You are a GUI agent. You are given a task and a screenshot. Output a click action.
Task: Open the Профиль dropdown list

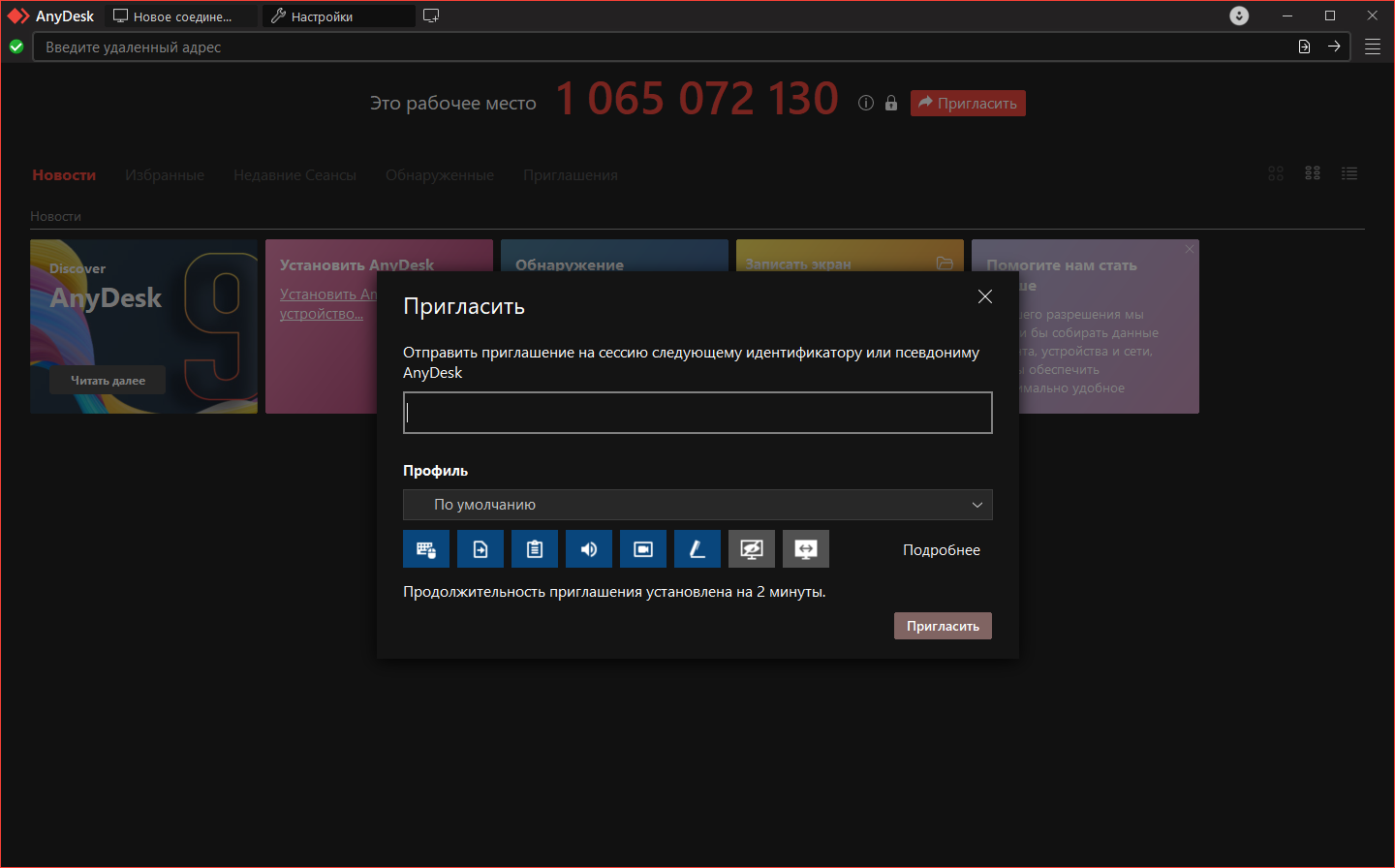[x=697, y=505]
